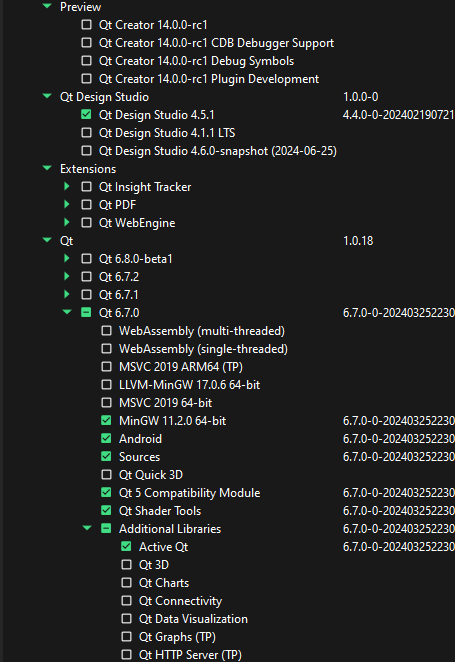Screen dimensions: 455x662
Task: Uncheck MinGW 11.2.0 64-bit
Action: (106, 421)
